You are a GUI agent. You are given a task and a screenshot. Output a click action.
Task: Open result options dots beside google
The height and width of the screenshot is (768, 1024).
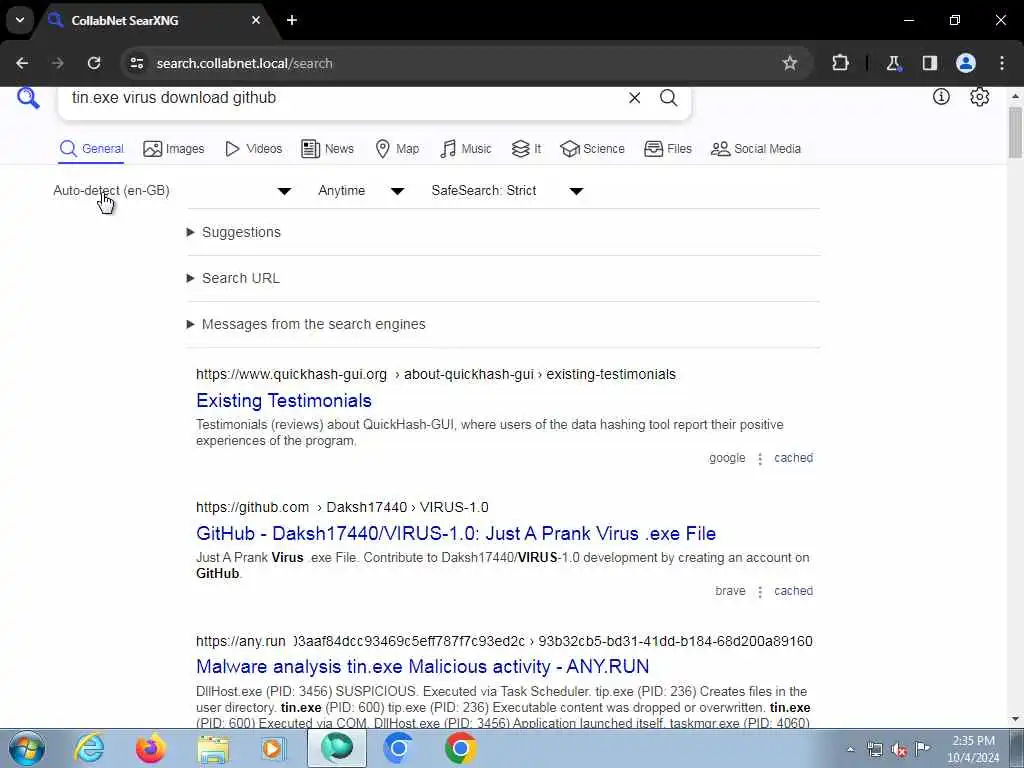click(x=760, y=459)
